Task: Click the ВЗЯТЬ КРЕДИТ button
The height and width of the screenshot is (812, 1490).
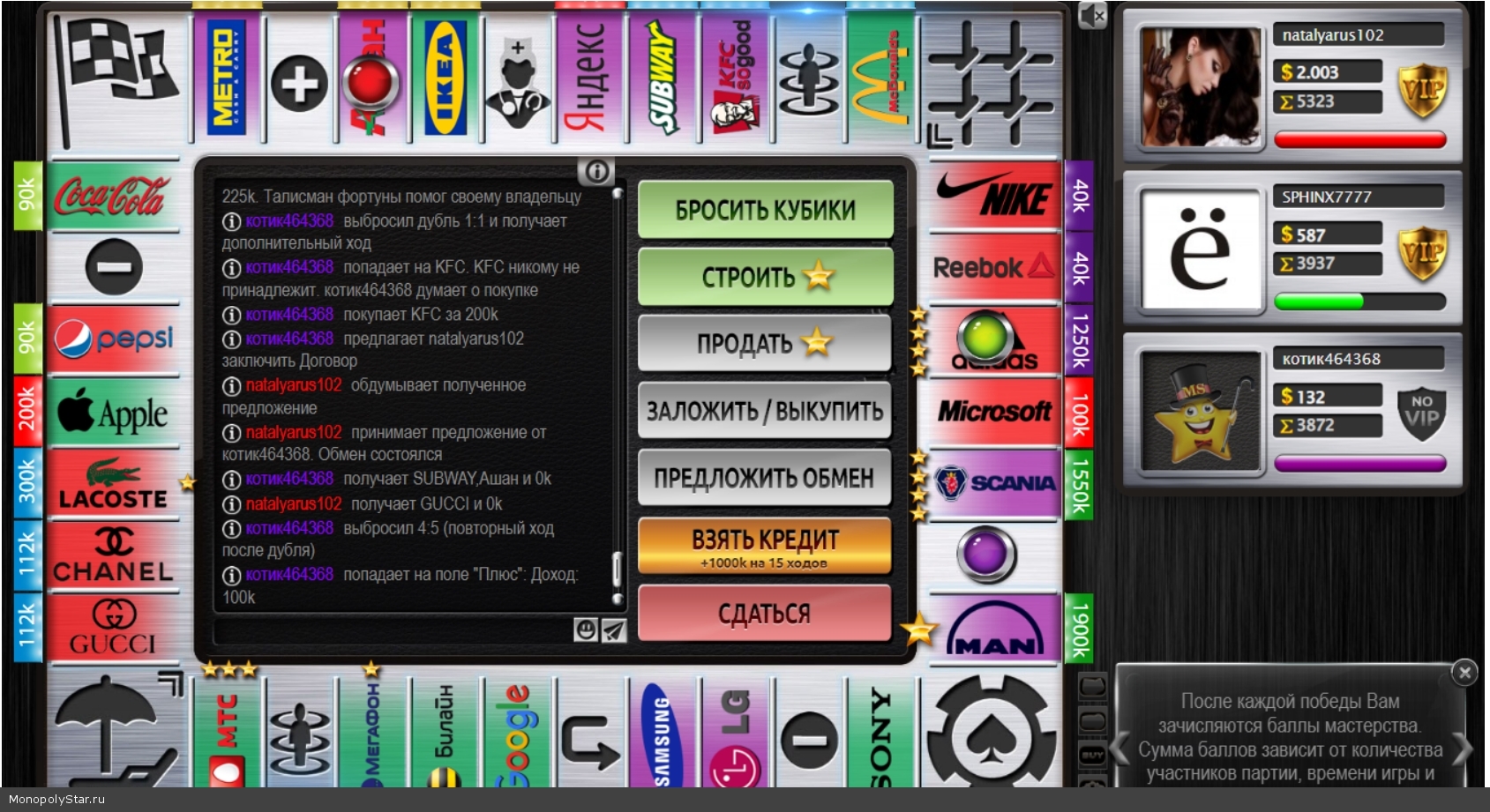Action: click(x=765, y=545)
